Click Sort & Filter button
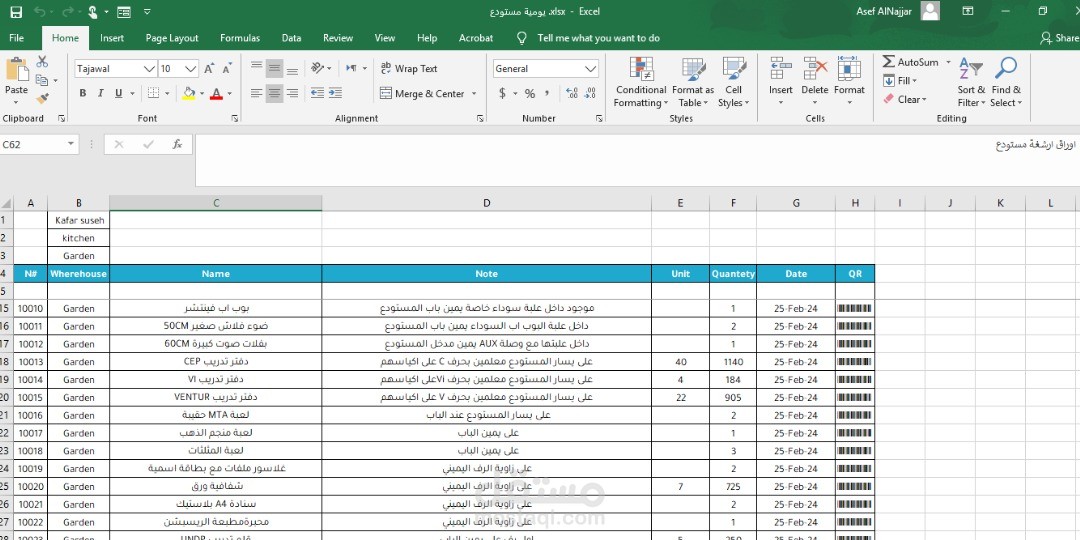 (971, 82)
